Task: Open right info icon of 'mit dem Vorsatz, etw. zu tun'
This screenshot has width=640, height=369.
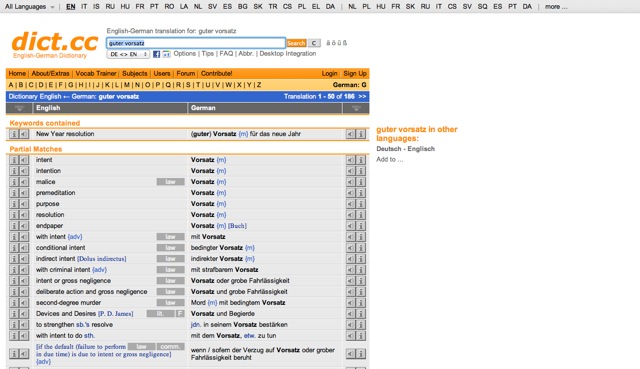Action: tap(361, 336)
